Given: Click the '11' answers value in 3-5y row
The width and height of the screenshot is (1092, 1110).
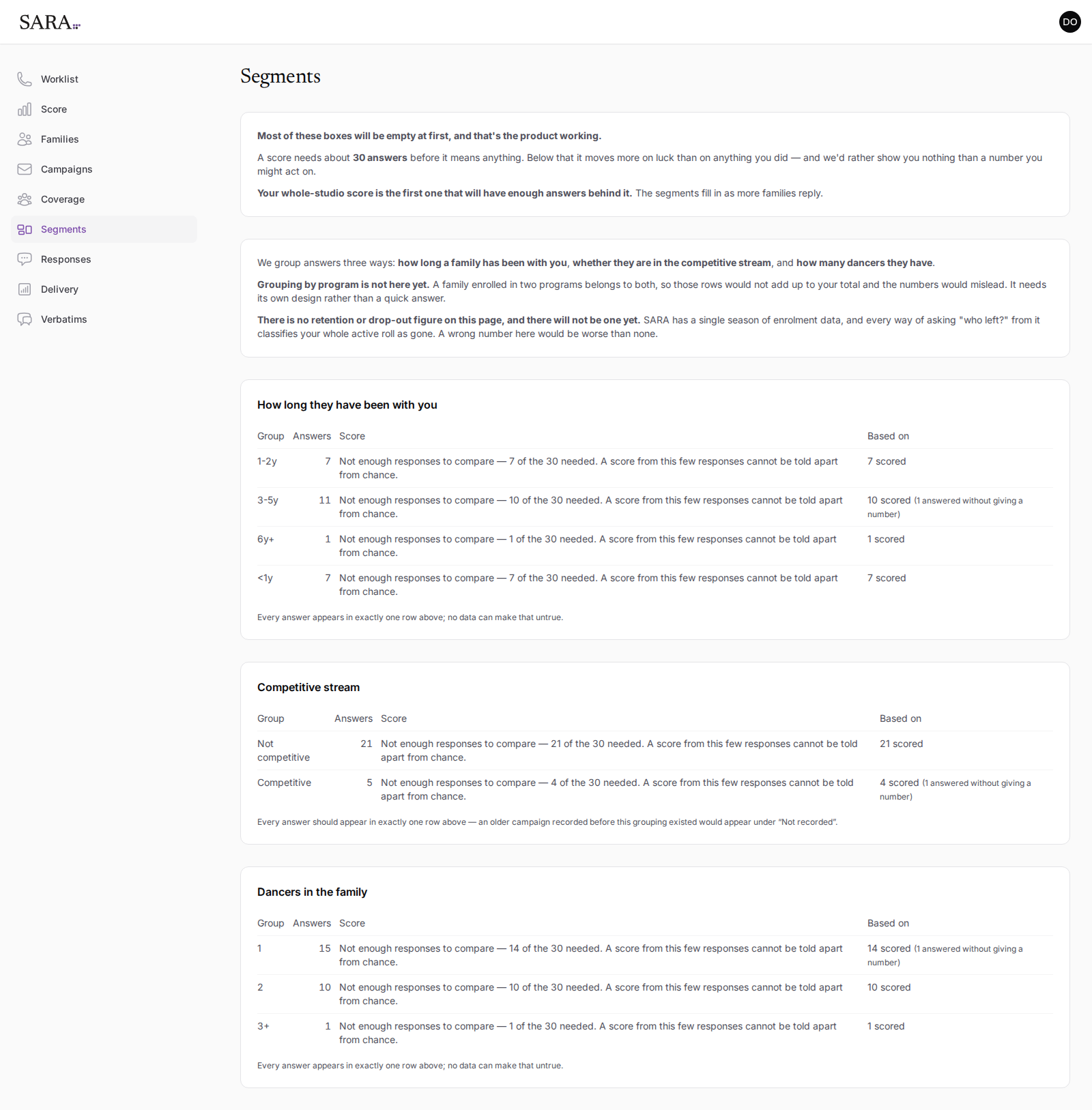Looking at the screenshot, I should 325,501.
